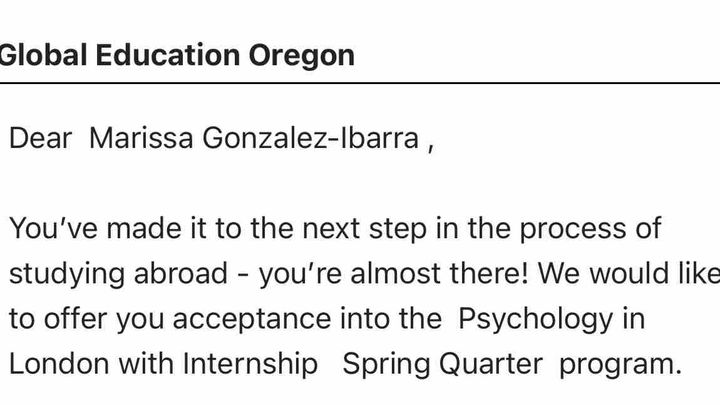Click the horizontal divider under the header

[x=360, y=84]
